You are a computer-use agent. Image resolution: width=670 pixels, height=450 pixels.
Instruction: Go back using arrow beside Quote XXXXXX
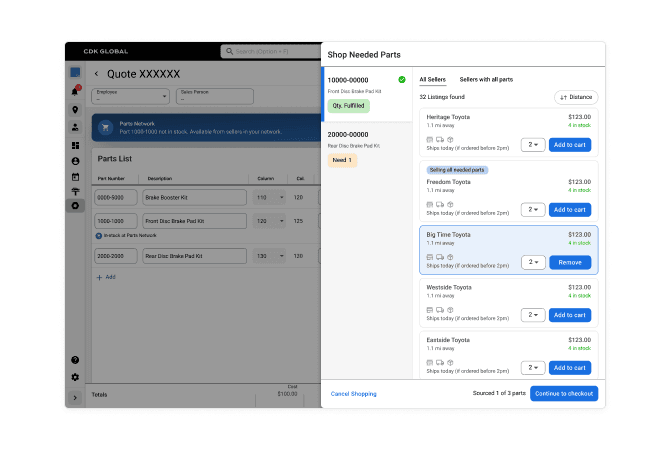(97, 74)
